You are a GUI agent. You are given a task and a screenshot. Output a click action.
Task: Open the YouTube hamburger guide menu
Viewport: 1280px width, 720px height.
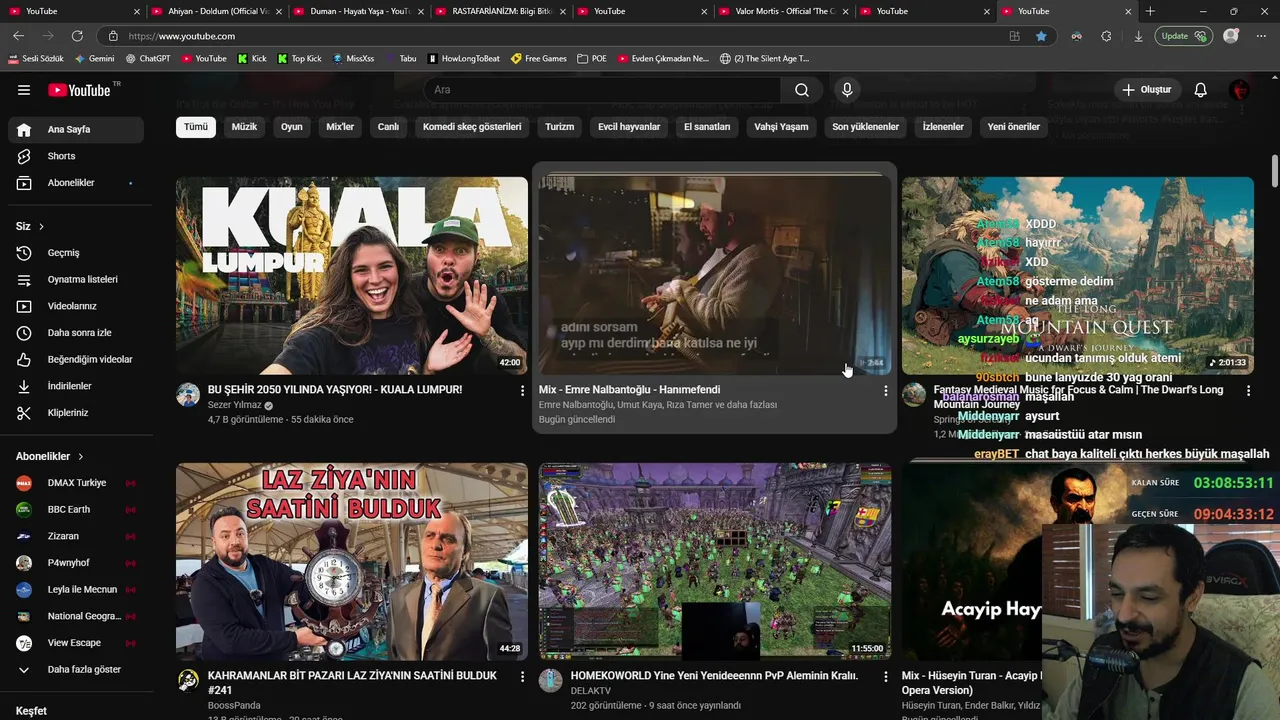tap(24, 90)
